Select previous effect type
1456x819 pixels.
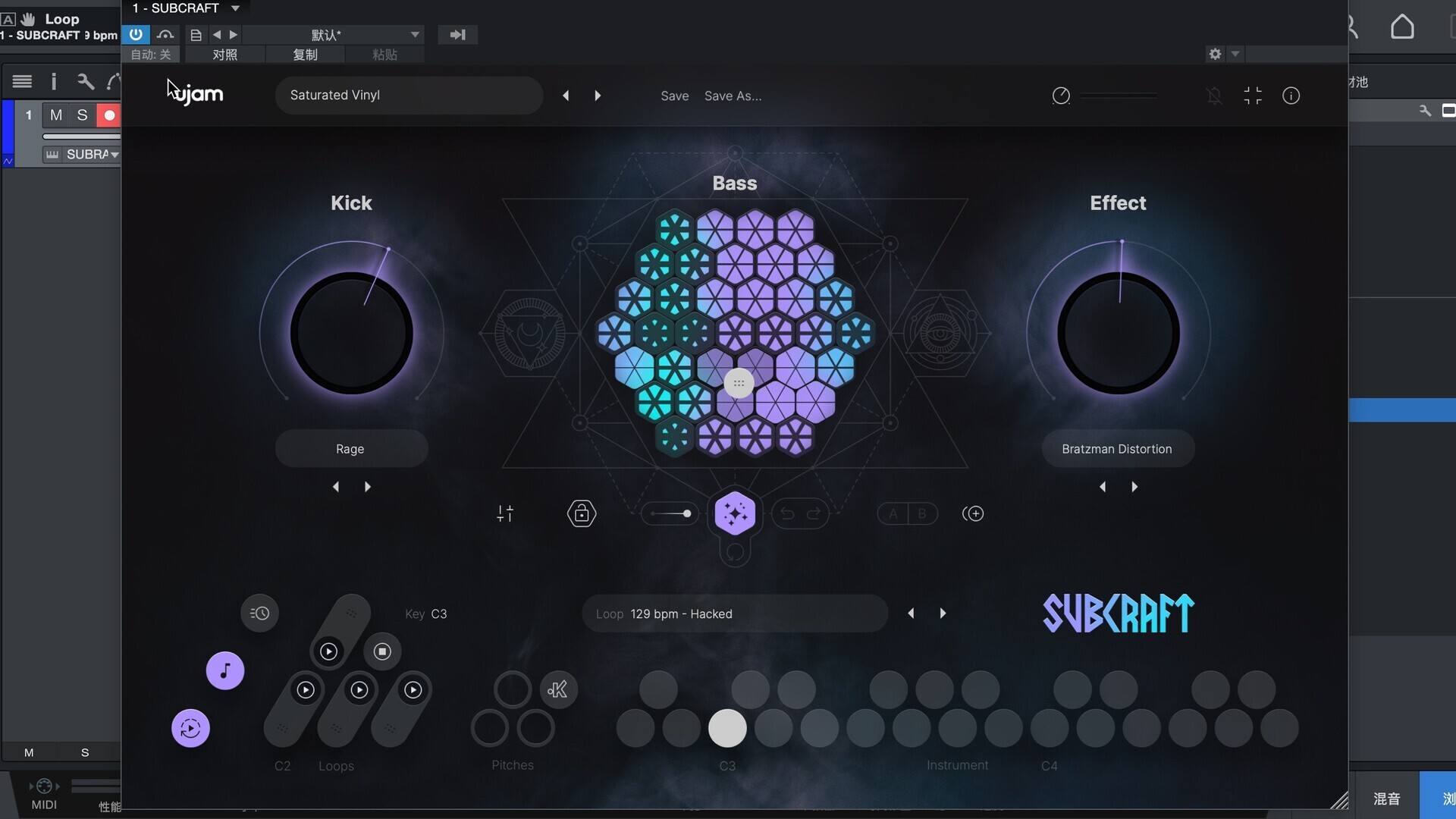click(x=1103, y=487)
